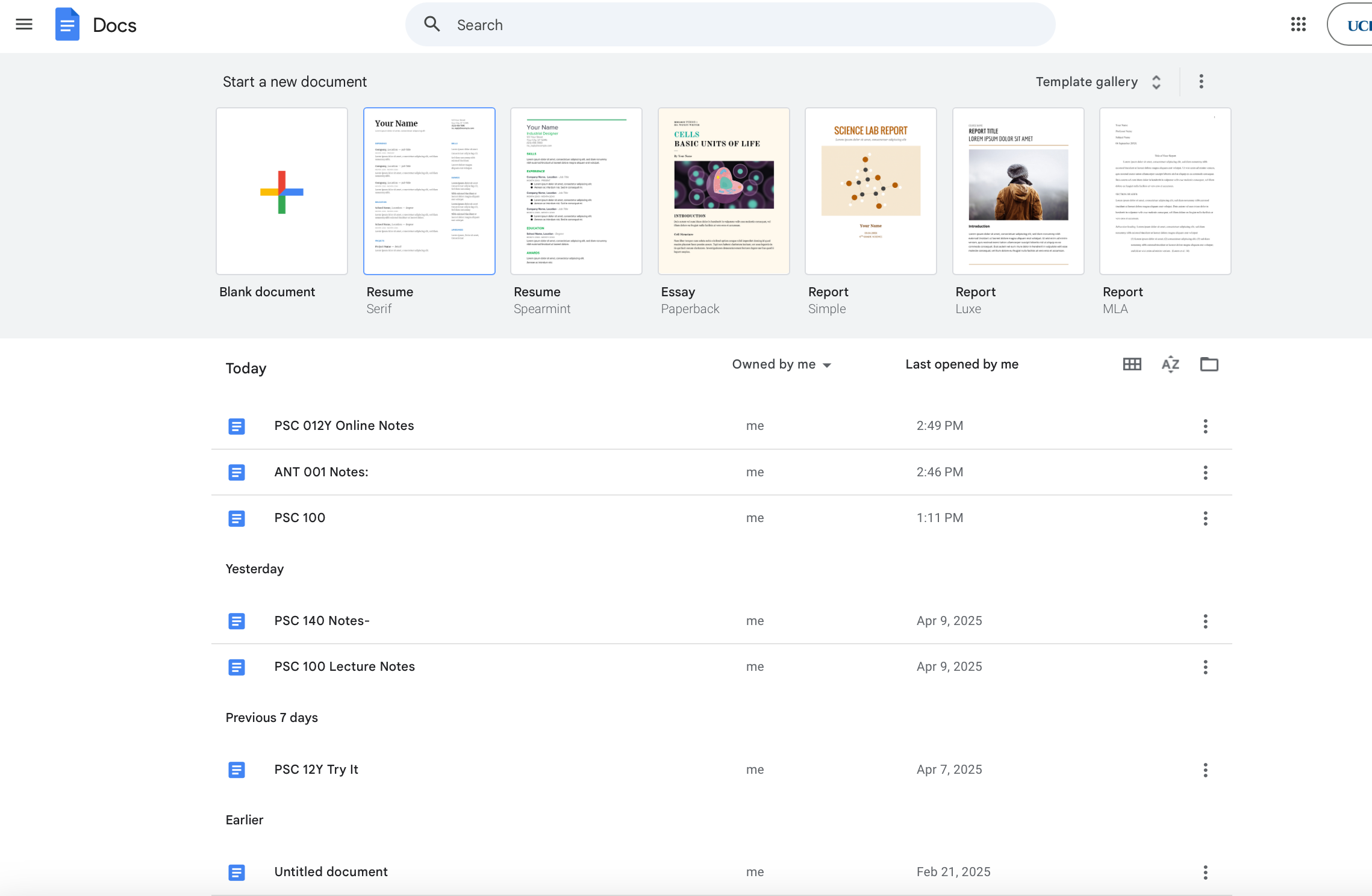Open the file picker folder icon
The image size is (1372, 896).
pos(1209,364)
